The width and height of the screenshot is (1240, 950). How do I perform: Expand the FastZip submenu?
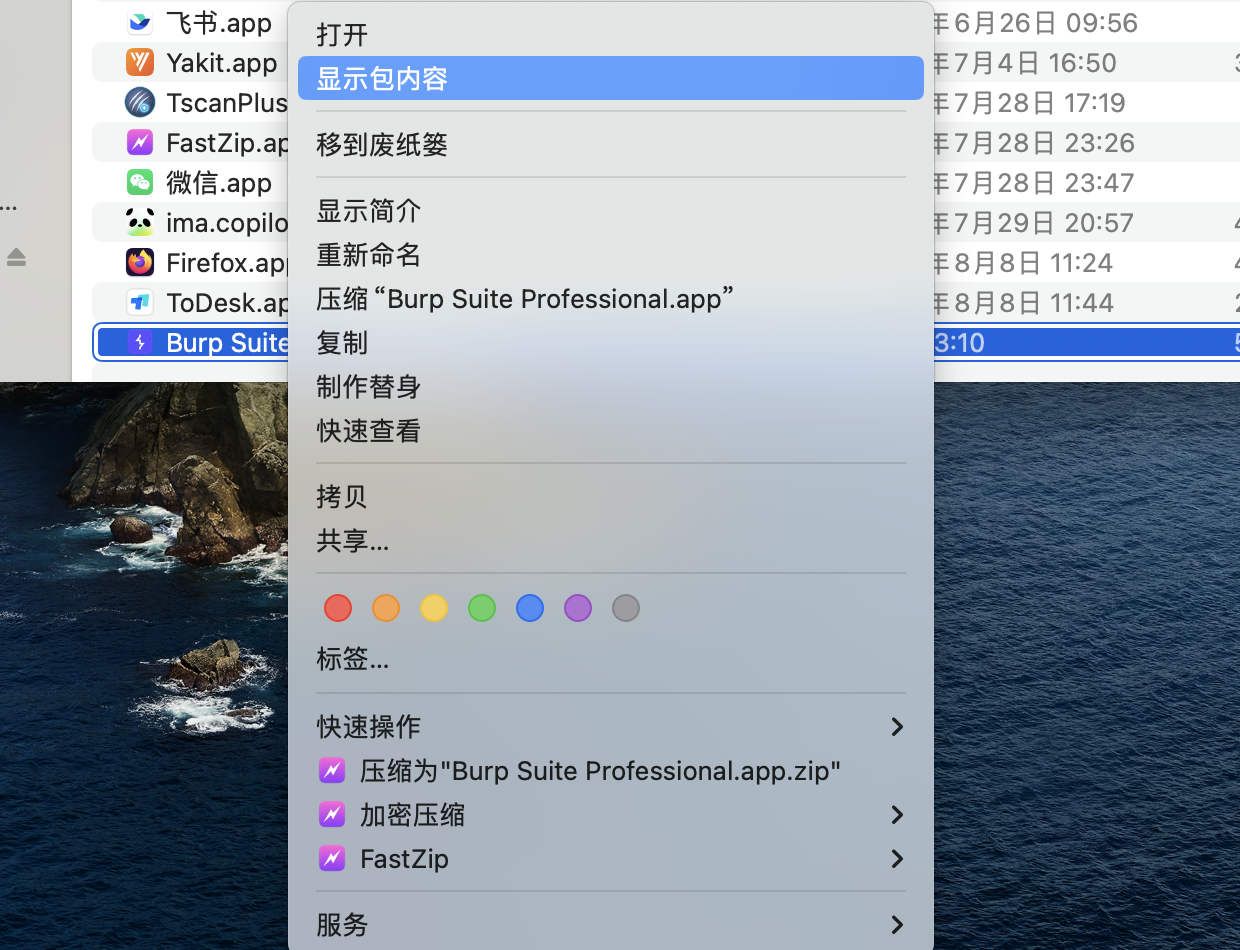[611, 859]
